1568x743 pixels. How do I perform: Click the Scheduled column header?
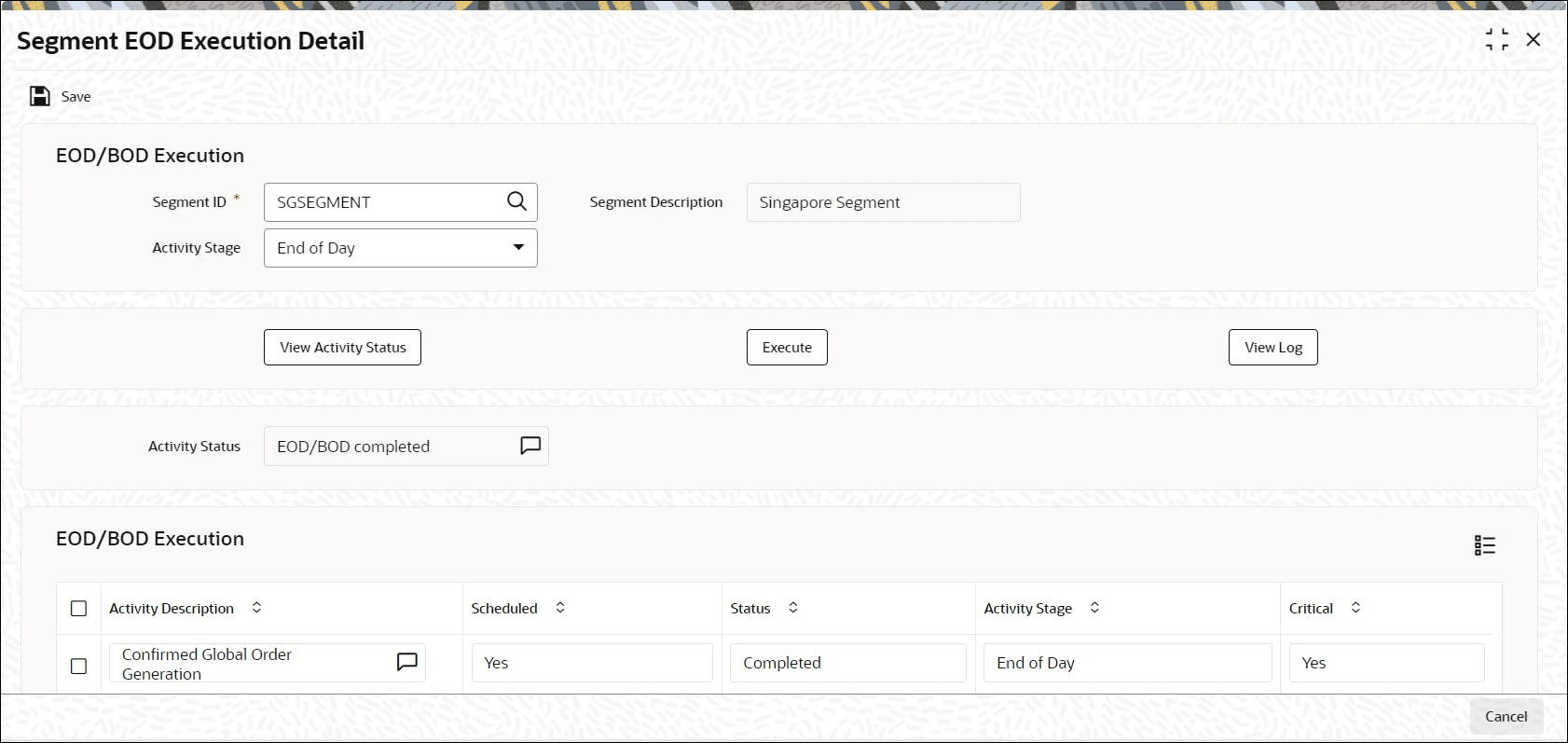[x=504, y=608]
